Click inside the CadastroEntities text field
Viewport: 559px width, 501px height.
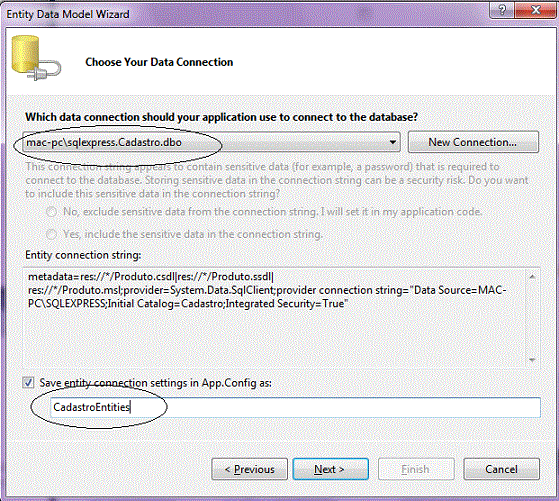[295, 407]
